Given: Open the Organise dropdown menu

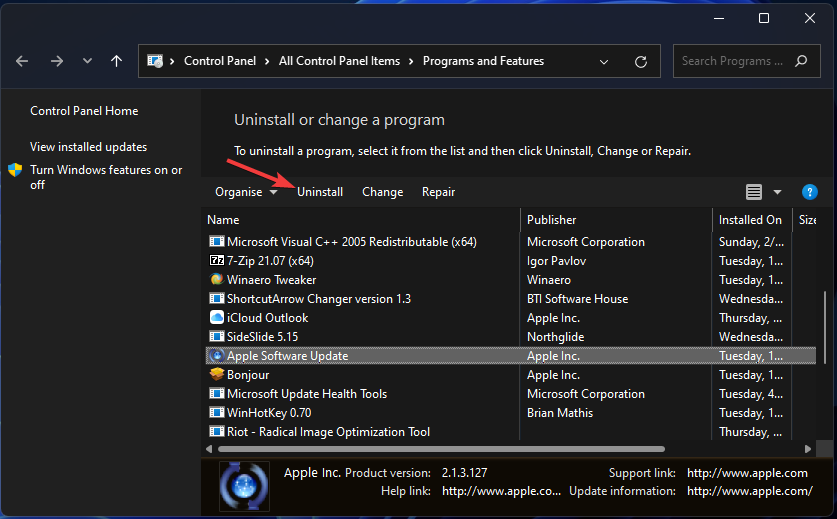Looking at the screenshot, I should [x=246, y=192].
